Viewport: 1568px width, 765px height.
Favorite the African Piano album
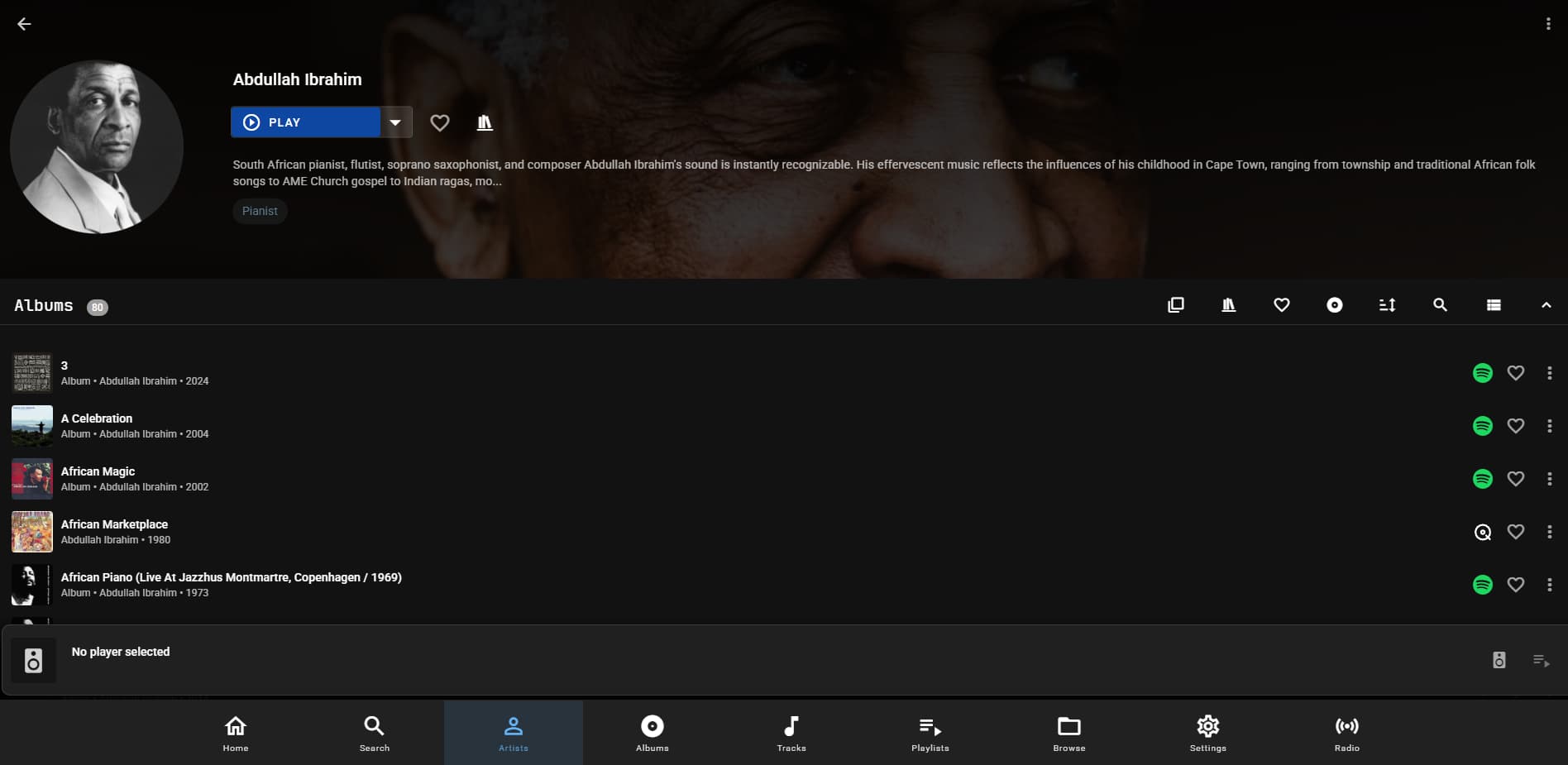click(1515, 585)
